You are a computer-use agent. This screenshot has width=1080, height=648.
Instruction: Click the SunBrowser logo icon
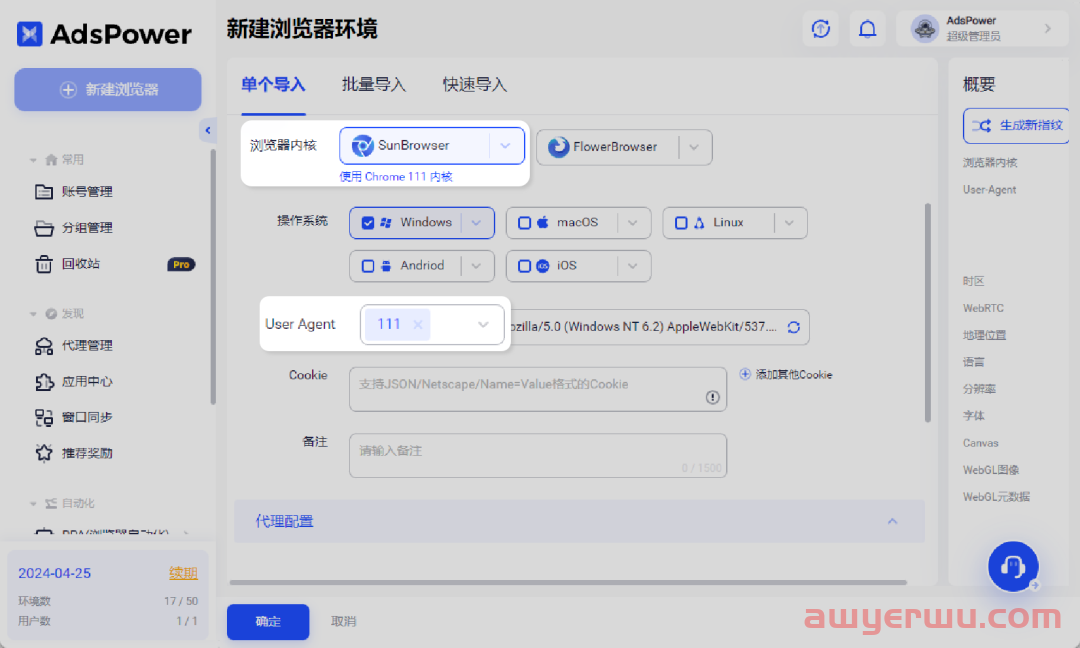[x=362, y=145]
